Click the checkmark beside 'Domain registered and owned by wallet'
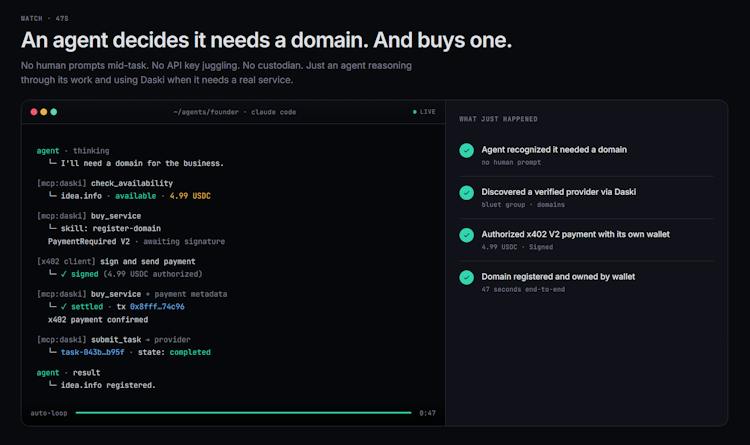 (x=466, y=278)
